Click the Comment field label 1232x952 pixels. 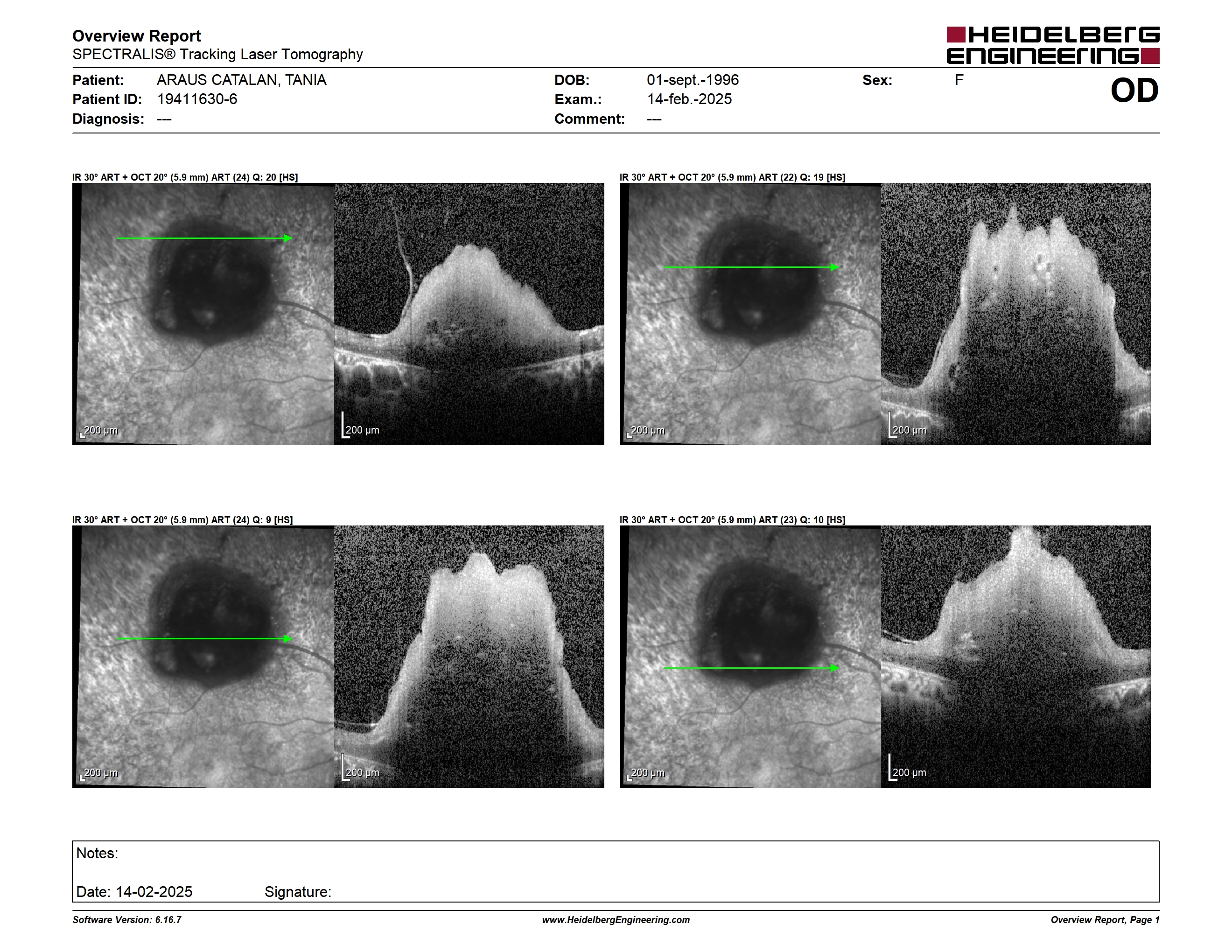[589, 119]
